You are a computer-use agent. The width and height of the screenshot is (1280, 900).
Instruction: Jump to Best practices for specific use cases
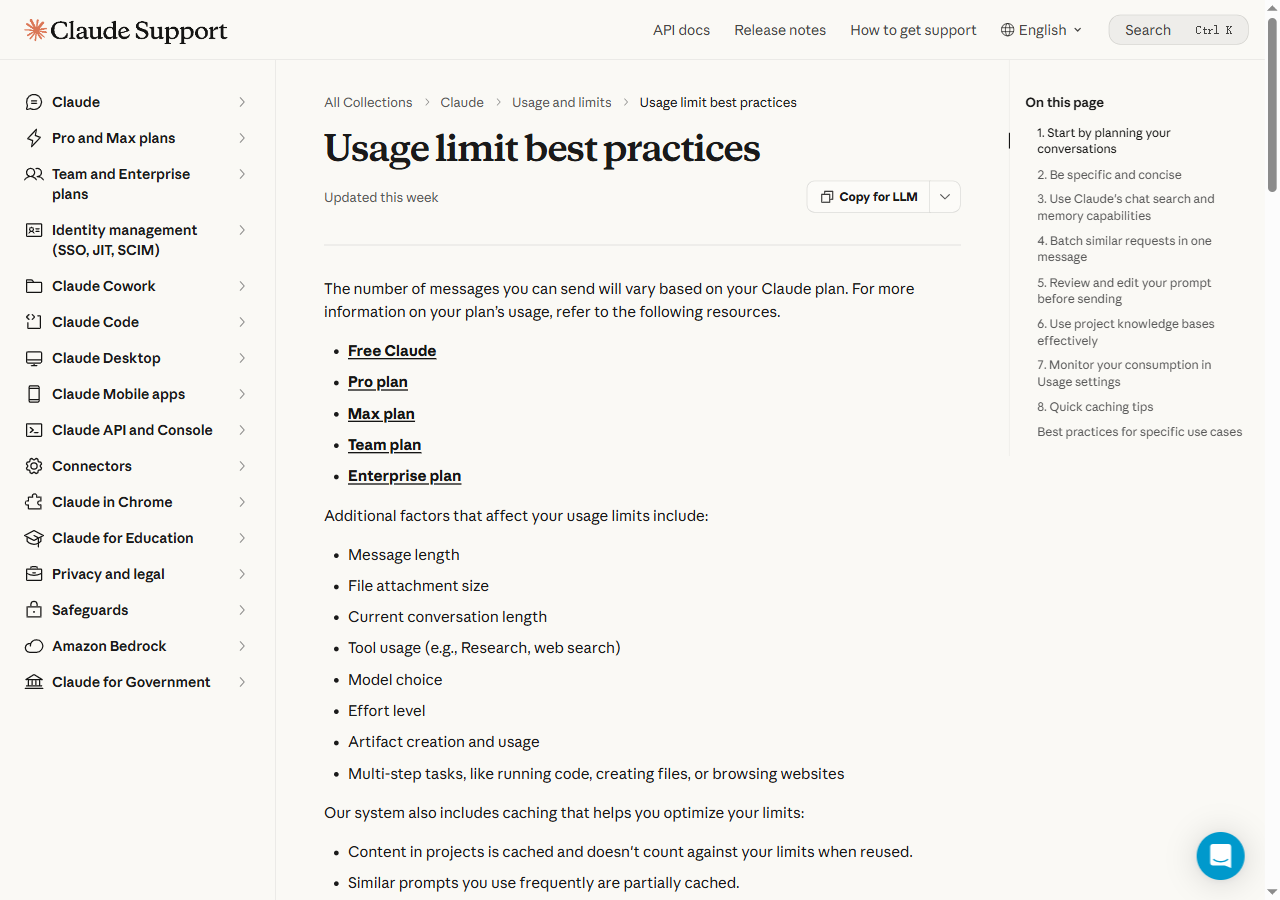click(x=1140, y=432)
